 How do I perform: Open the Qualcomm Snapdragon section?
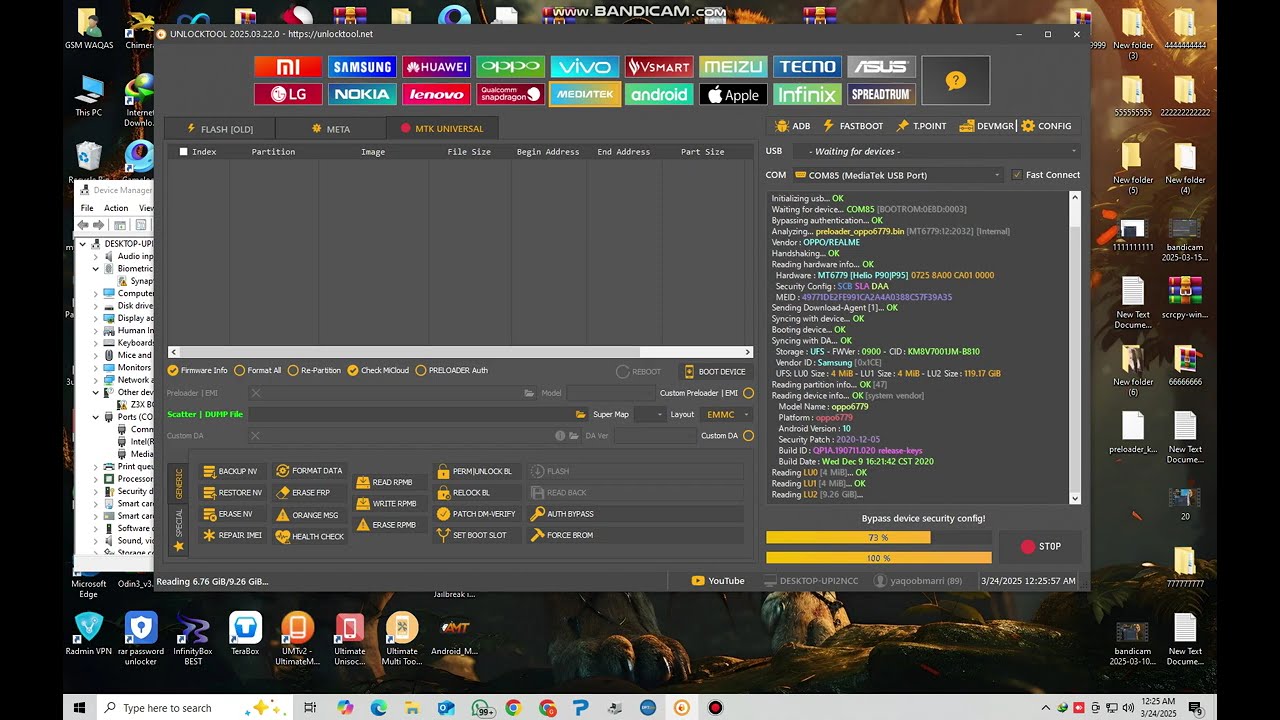point(510,94)
